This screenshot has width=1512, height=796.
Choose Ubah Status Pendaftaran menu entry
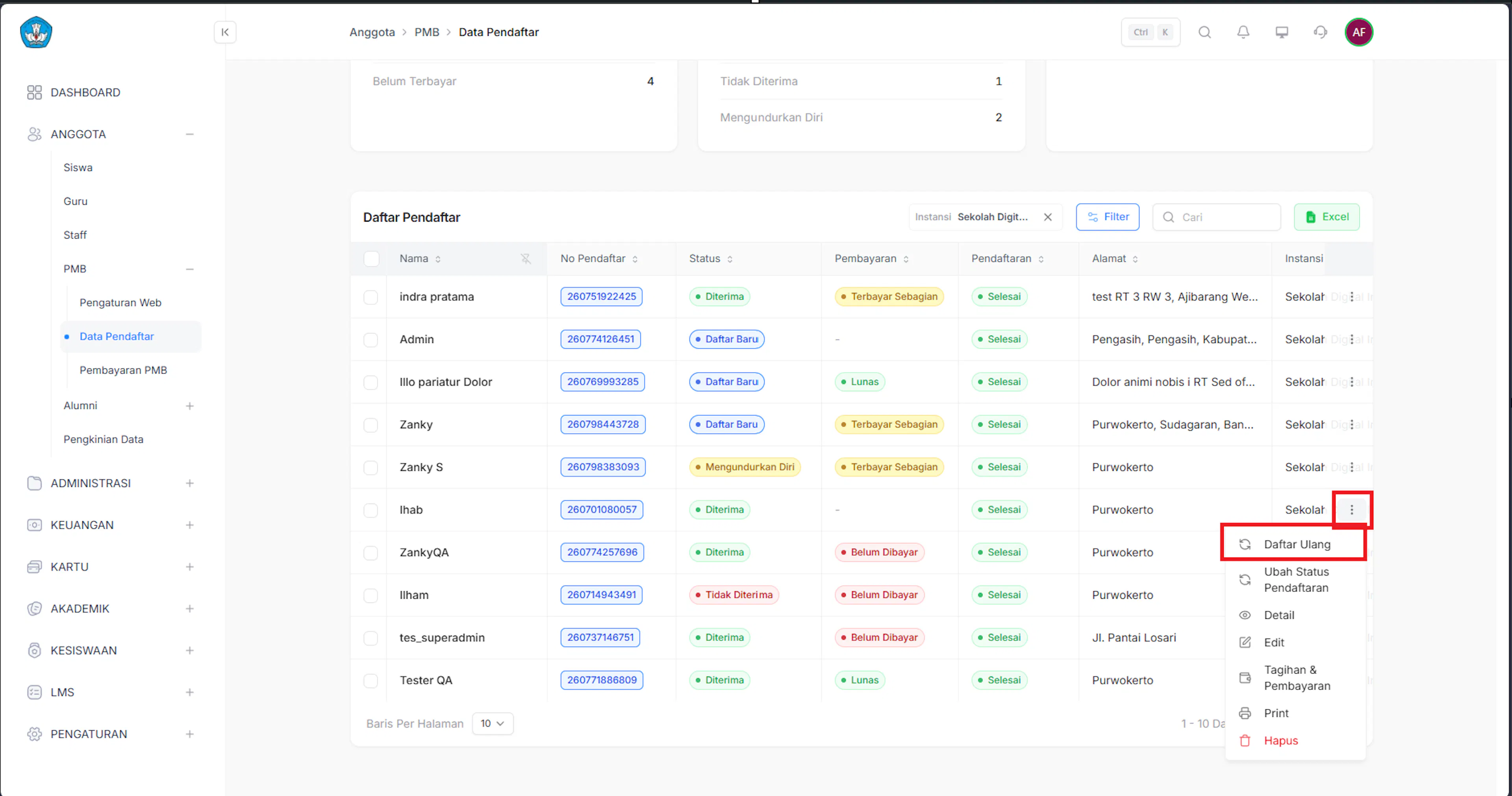click(1295, 580)
